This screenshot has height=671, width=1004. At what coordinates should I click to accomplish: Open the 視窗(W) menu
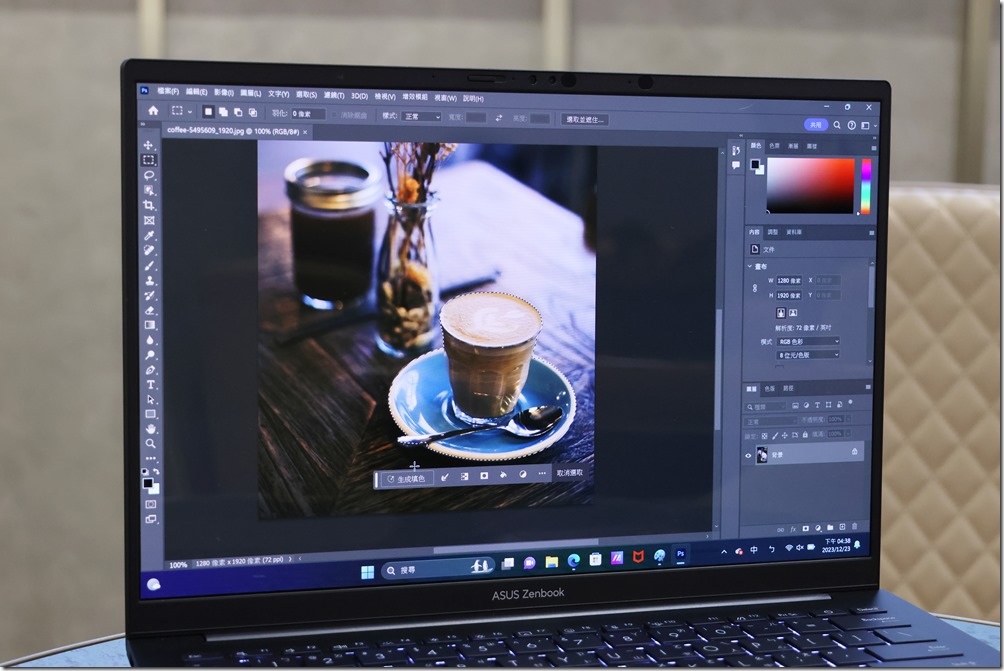pos(446,98)
